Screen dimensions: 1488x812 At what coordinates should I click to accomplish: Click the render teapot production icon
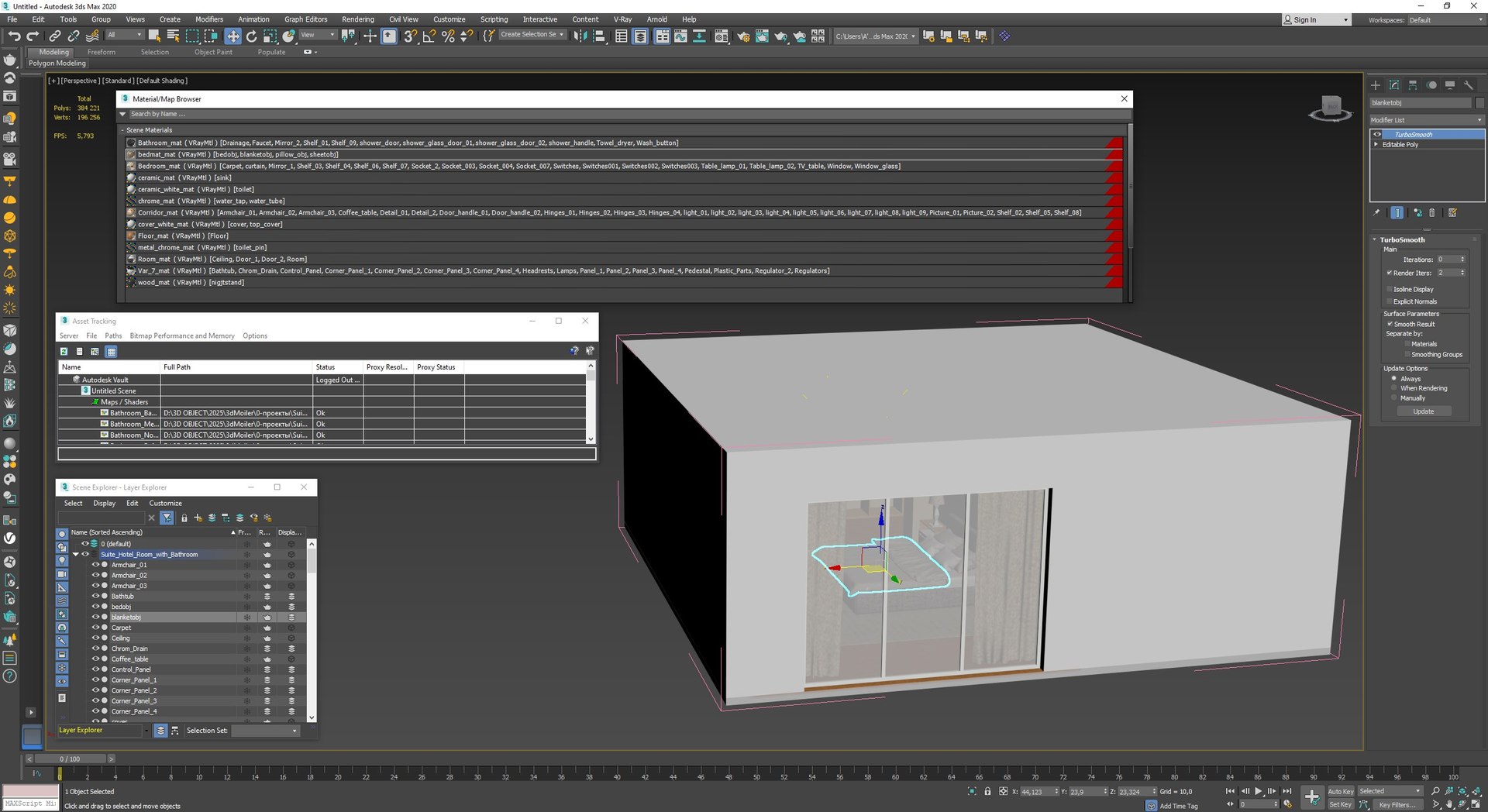point(780,36)
